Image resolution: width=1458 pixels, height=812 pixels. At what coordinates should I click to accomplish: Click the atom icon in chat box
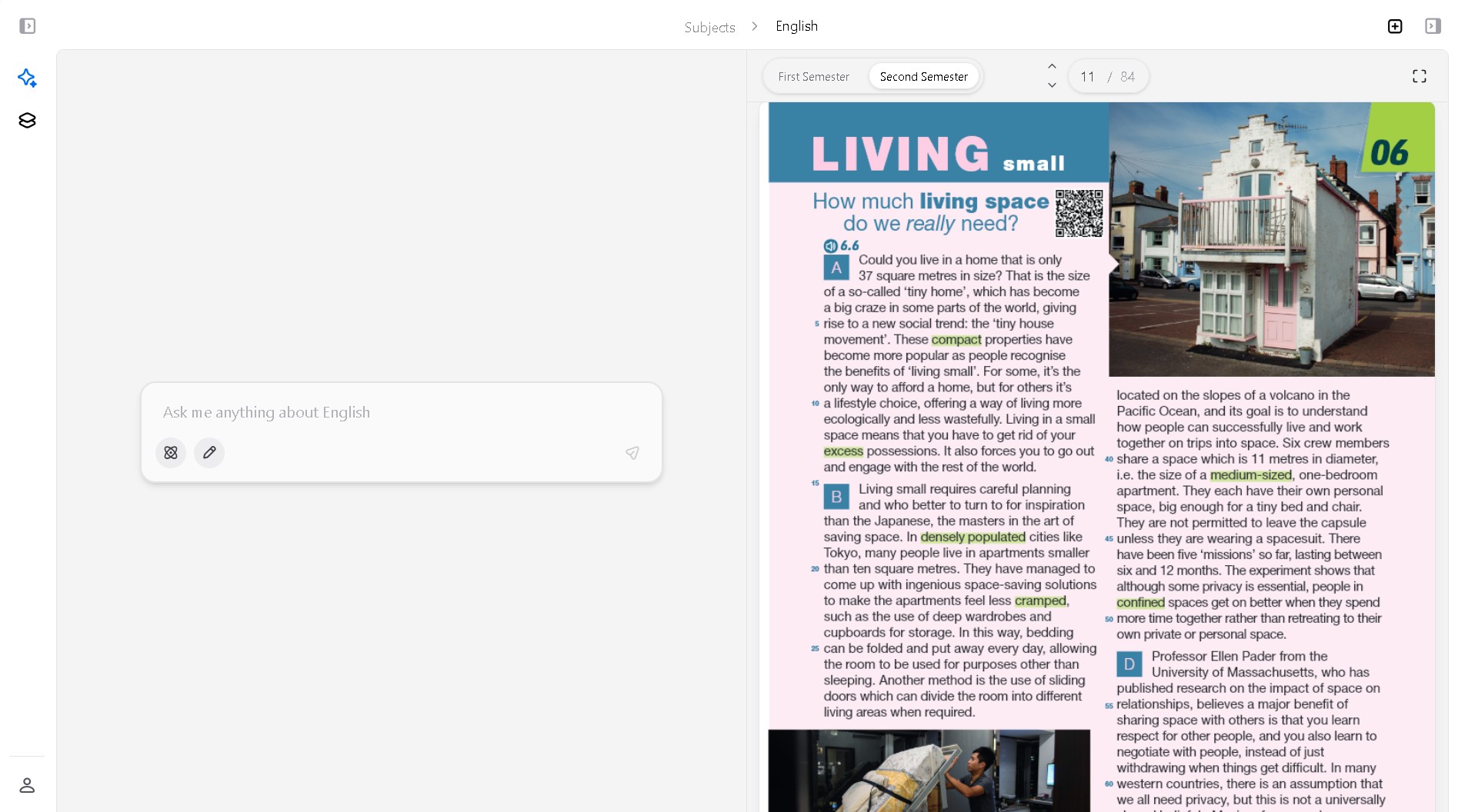point(171,453)
